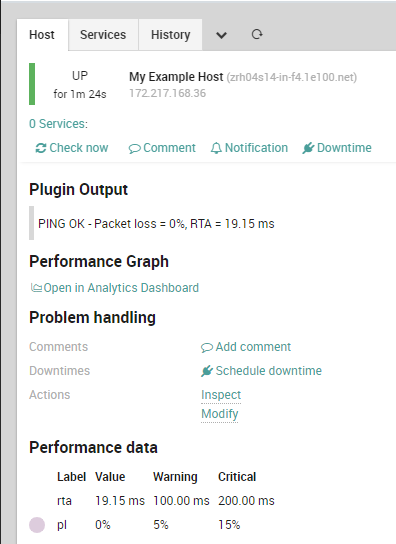Viewport: 396px width, 544px height.
Task: Click the Schedule downtime plug icon
Action: coord(207,371)
